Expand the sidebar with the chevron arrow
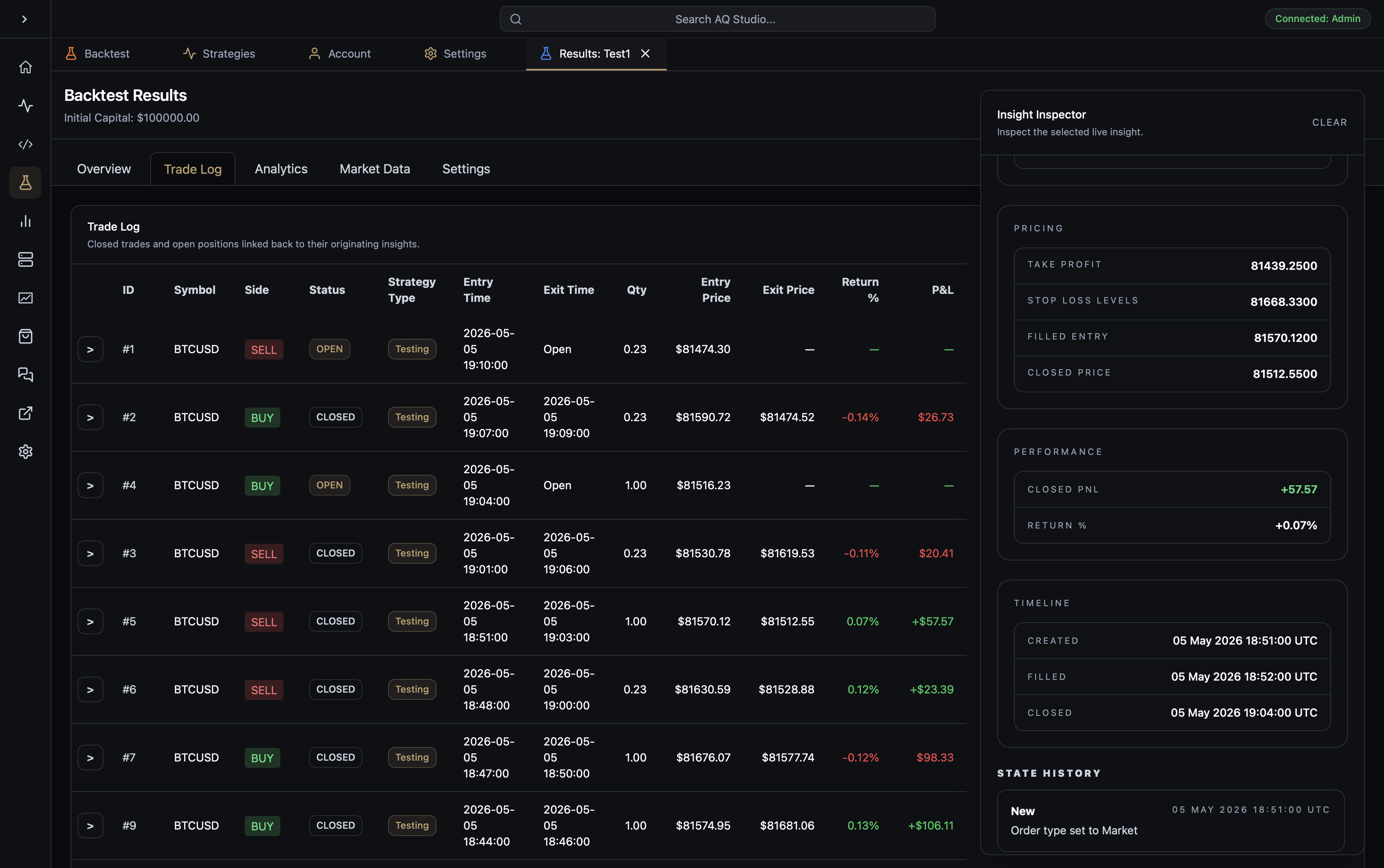Image resolution: width=1384 pixels, height=868 pixels. 25,19
